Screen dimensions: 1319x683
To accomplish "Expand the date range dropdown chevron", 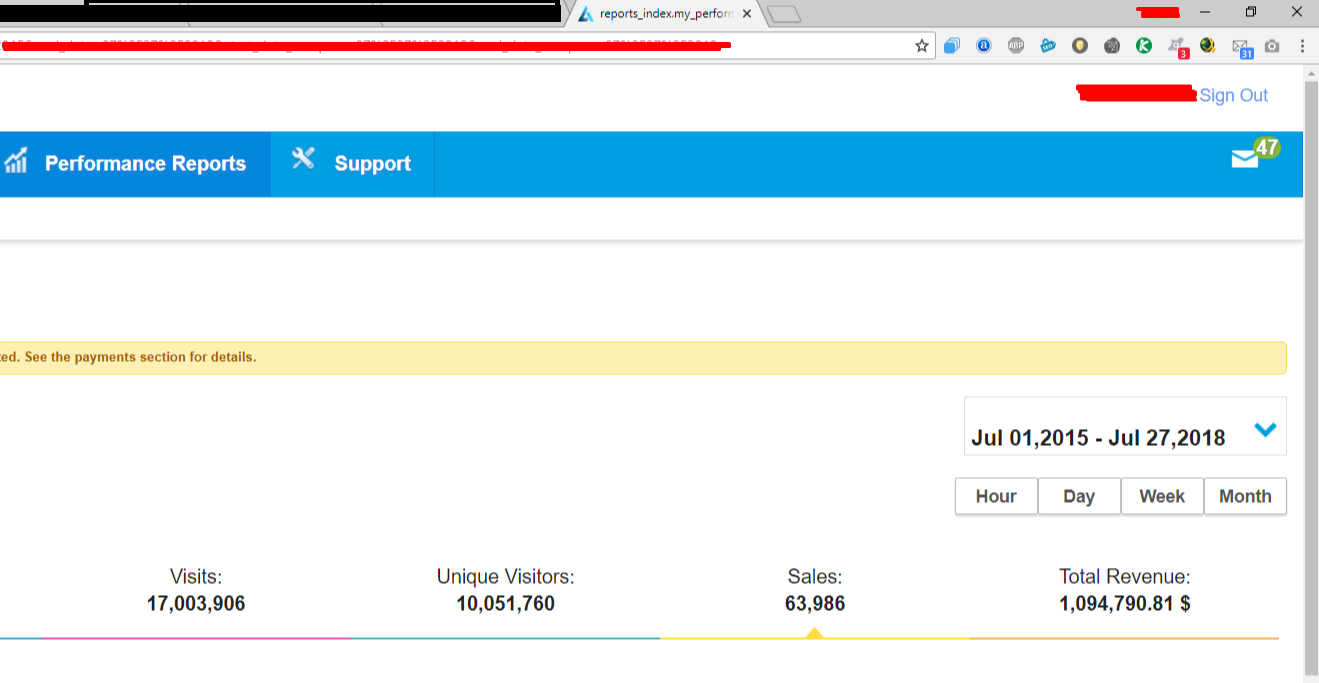I will (1265, 430).
